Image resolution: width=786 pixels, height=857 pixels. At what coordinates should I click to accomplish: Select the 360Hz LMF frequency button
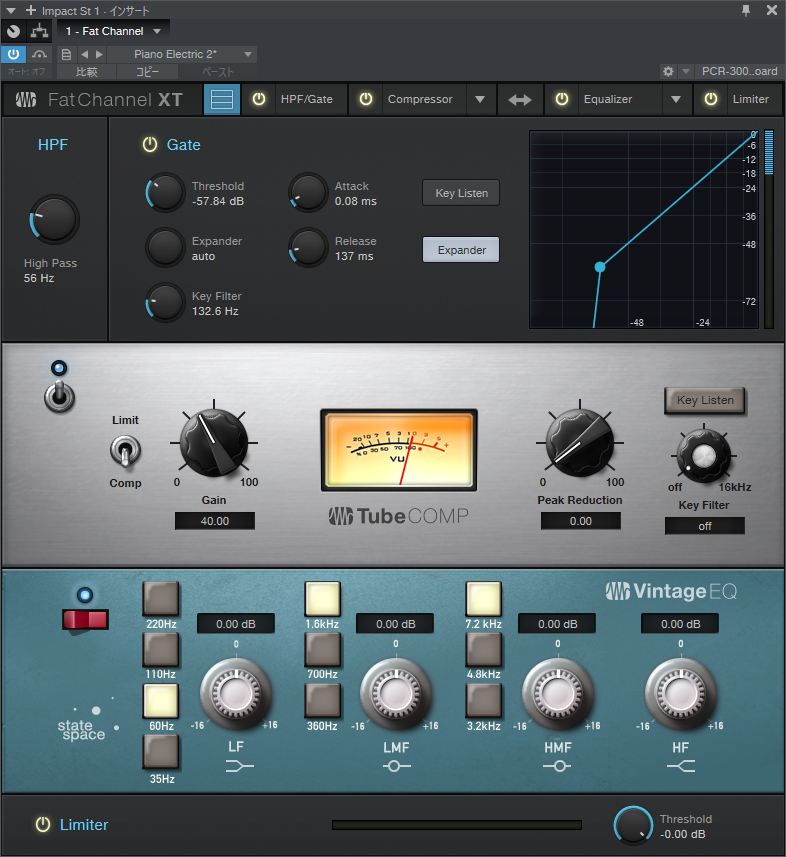pos(322,701)
